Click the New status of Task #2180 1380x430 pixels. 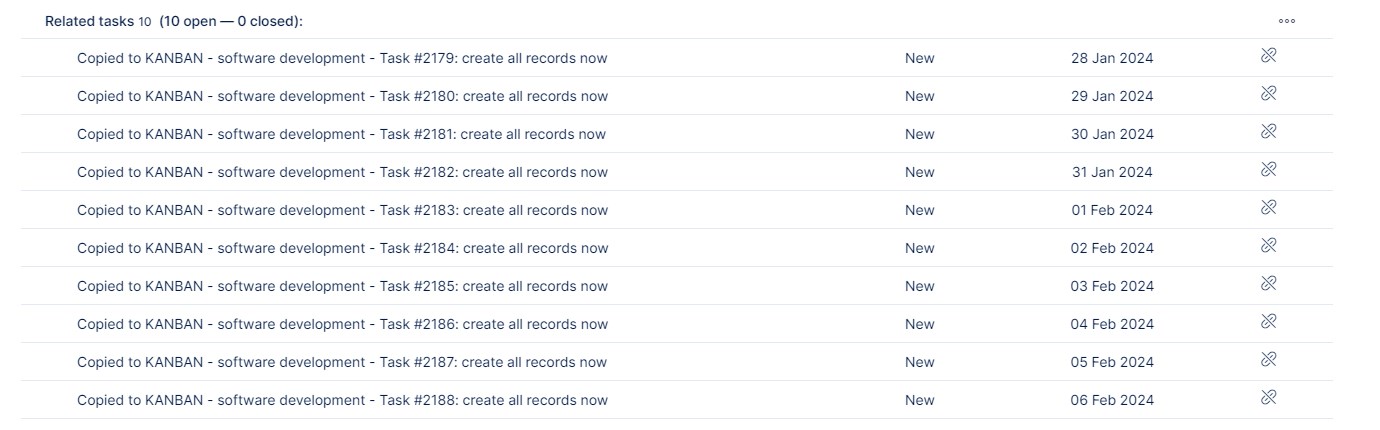[x=919, y=96]
